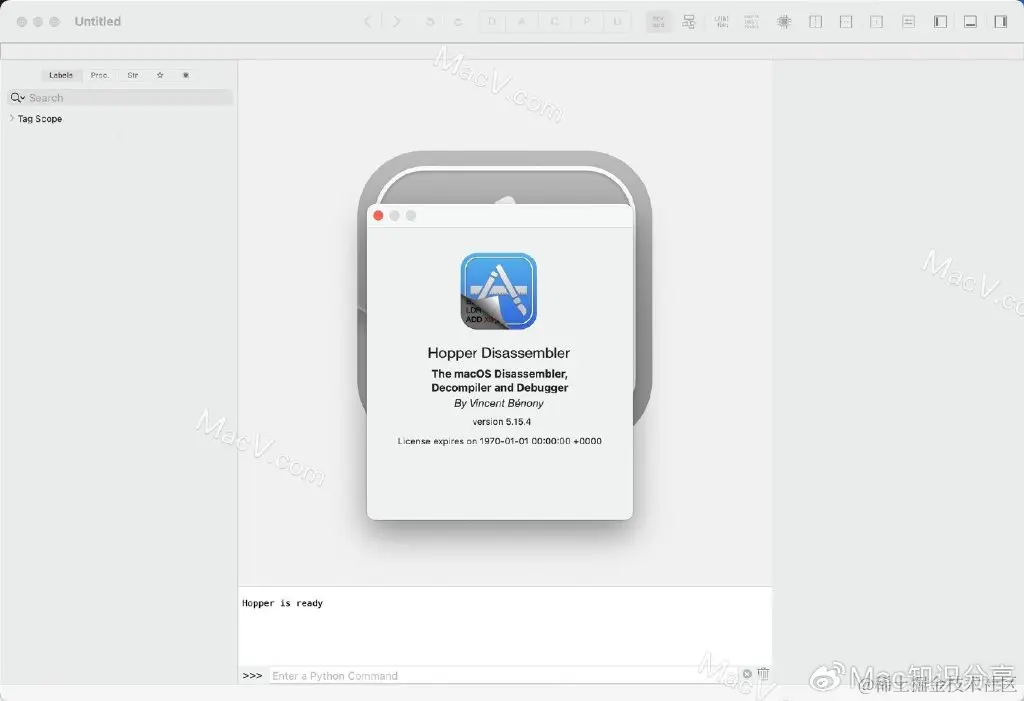Go forward with the right navigation arrow
Image resolution: width=1024 pixels, height=701 pixels.
point(396,22)
